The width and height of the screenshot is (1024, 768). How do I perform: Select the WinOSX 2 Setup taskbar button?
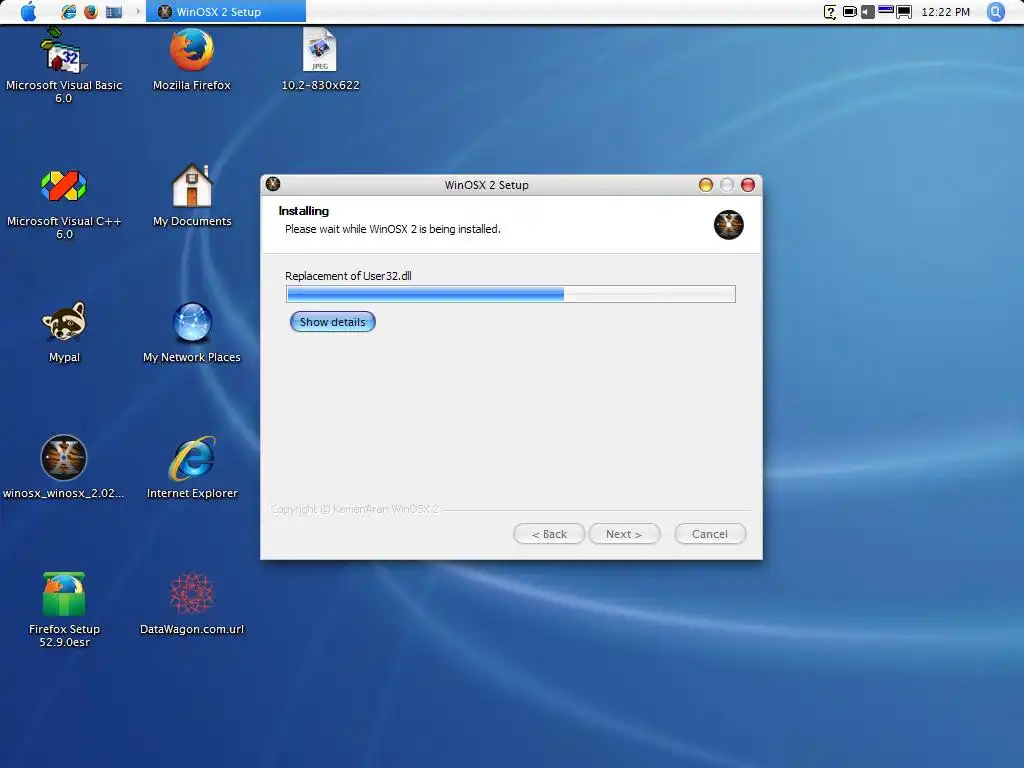click(x=225, y=12)
